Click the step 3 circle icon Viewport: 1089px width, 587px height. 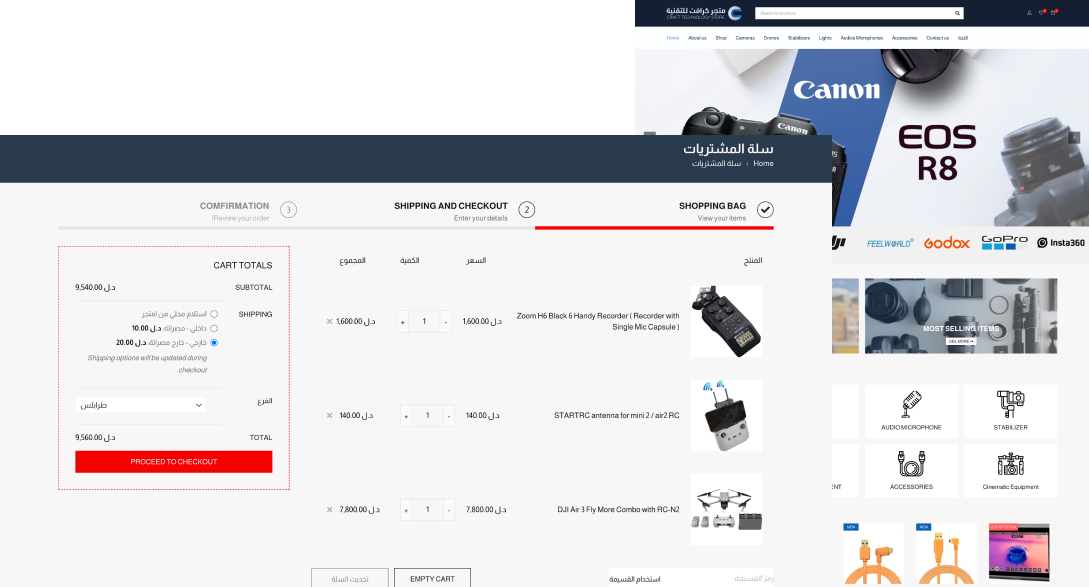[x=288, y=209]
